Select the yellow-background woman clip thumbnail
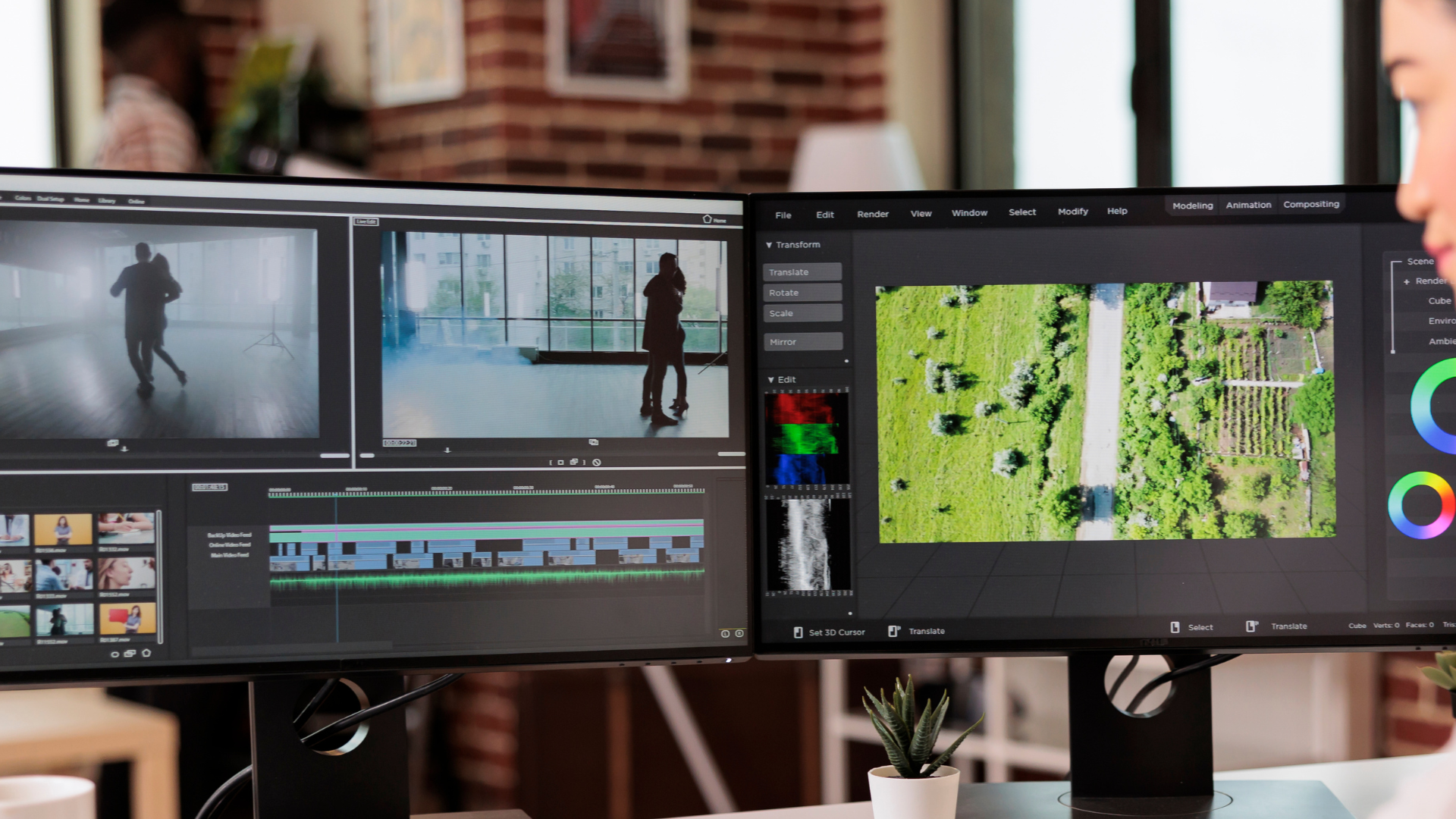Viewport: 1456px width, 819px height. coord(63,529)
